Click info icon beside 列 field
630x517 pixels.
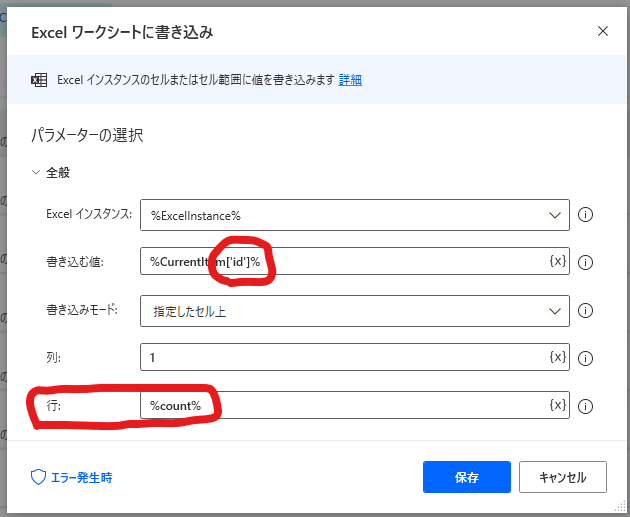585,358
